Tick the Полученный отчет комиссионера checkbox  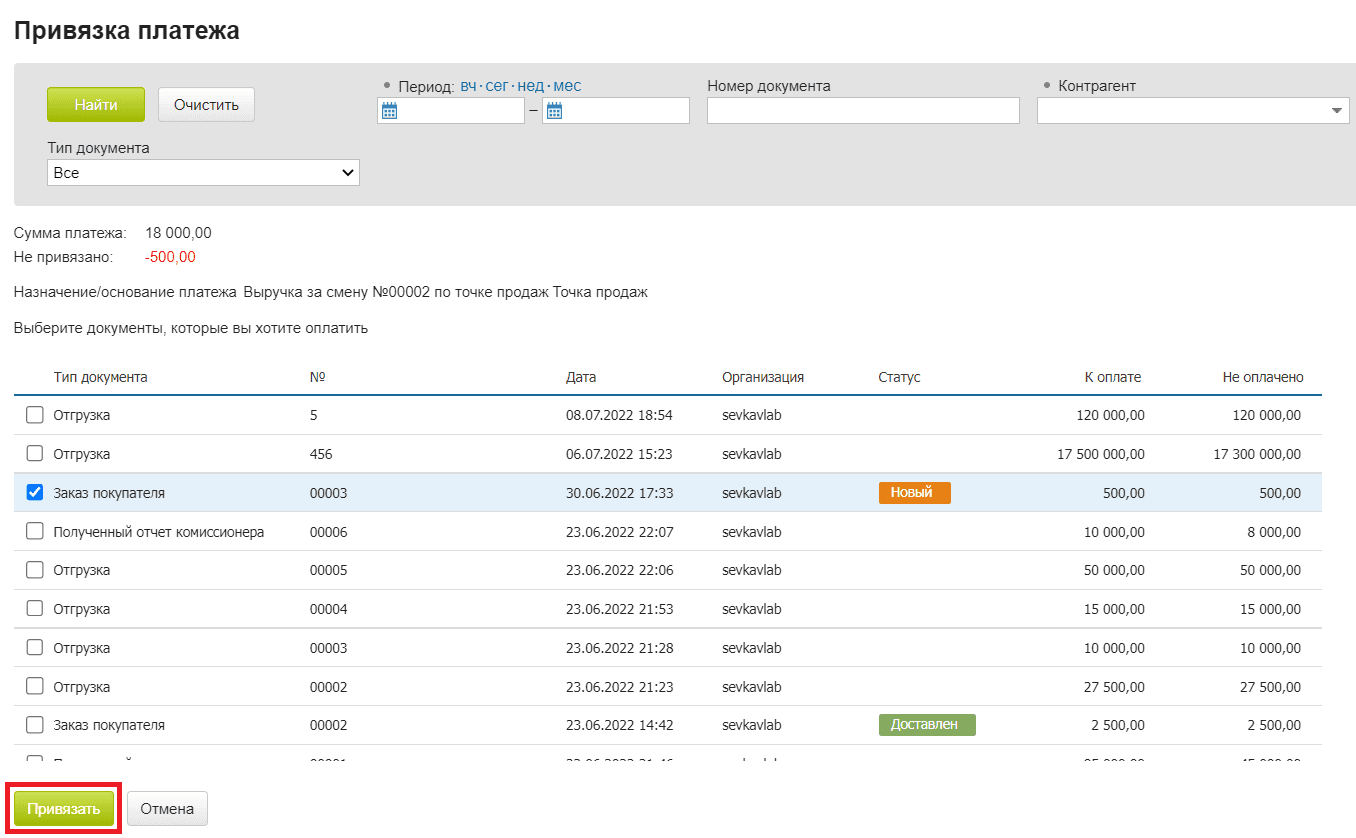(35, 532)
